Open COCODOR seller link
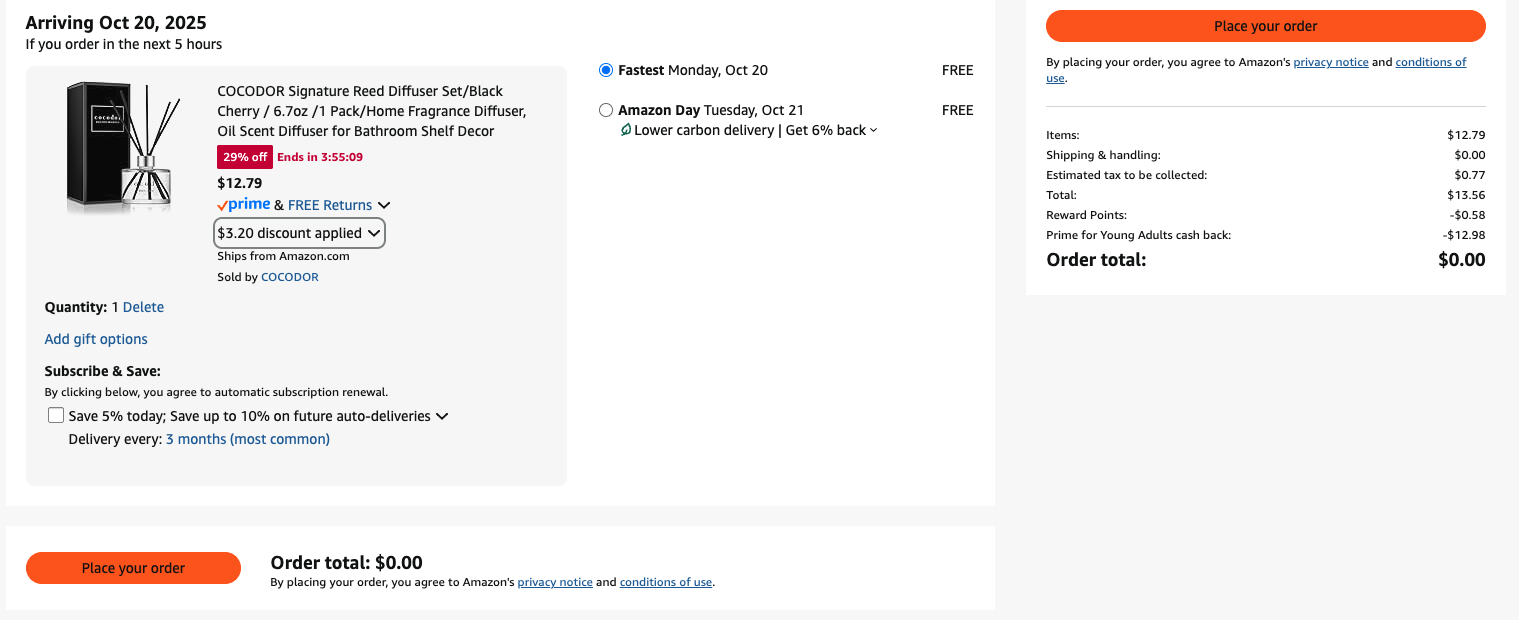The image size is (1519, 620). 289,277
